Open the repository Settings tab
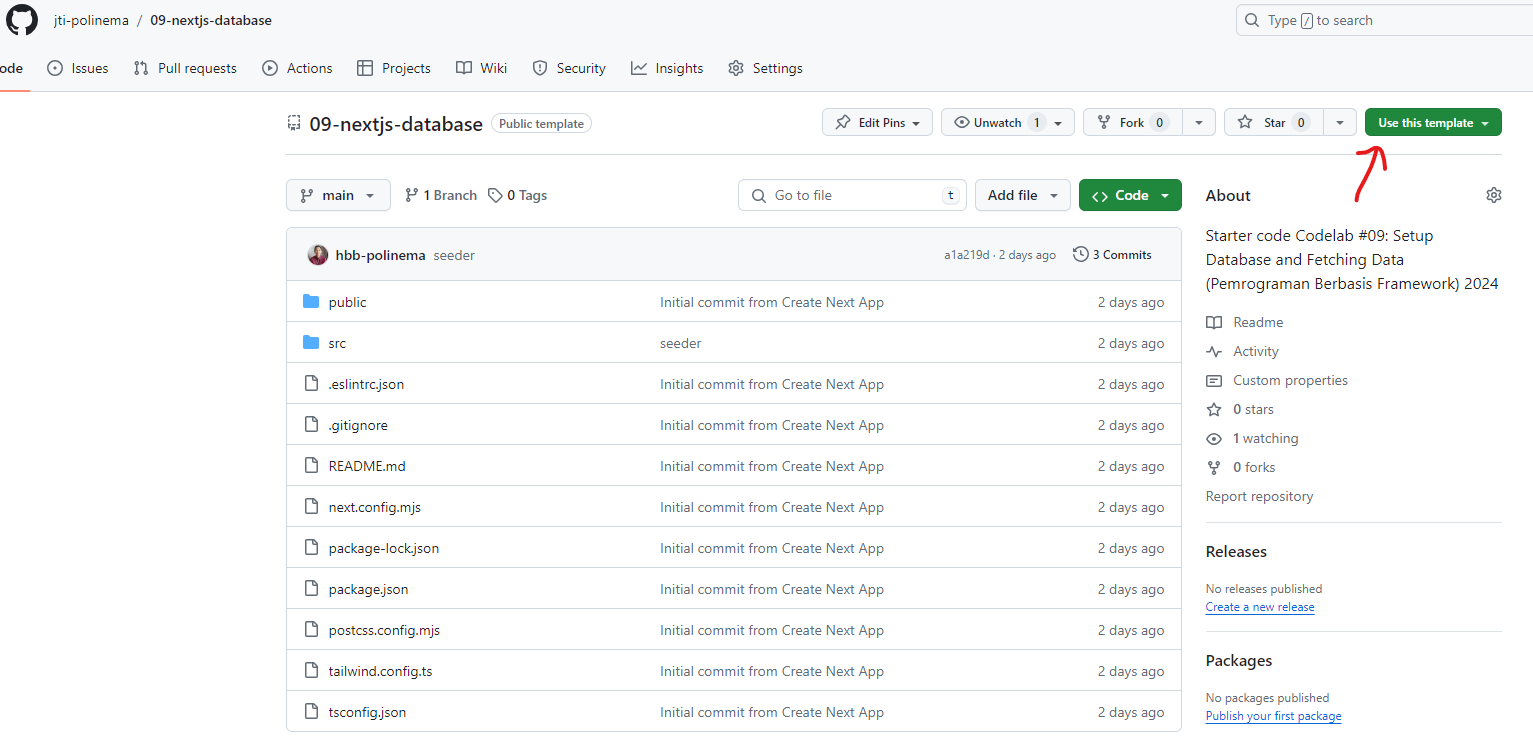1533x740 pixels. coord(765,68)
